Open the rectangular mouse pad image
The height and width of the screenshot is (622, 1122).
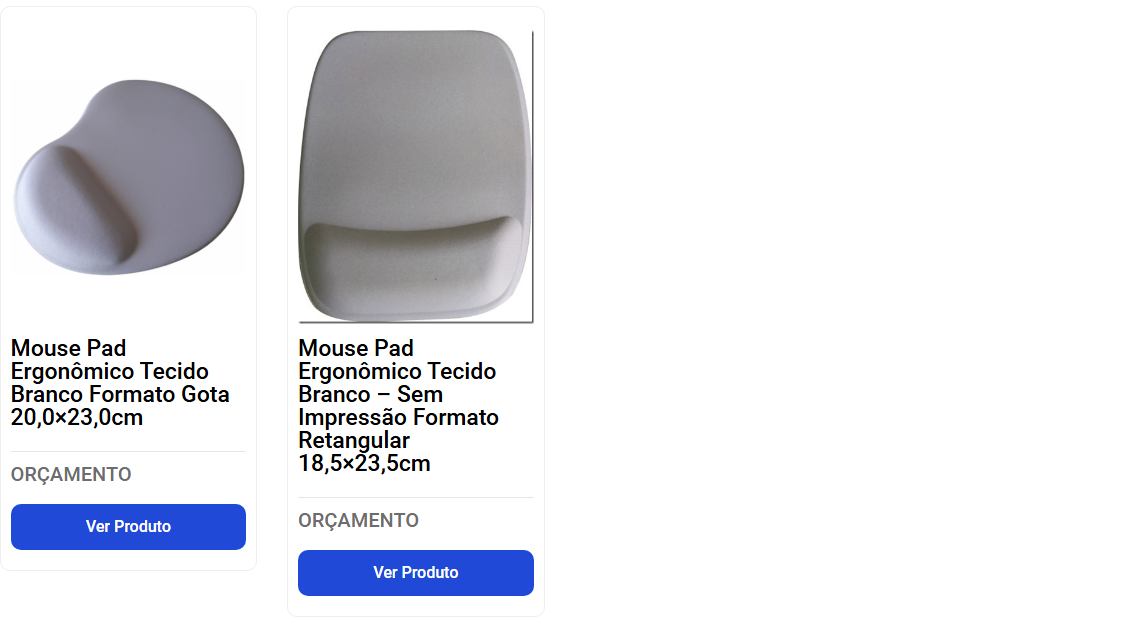point(416,177)
